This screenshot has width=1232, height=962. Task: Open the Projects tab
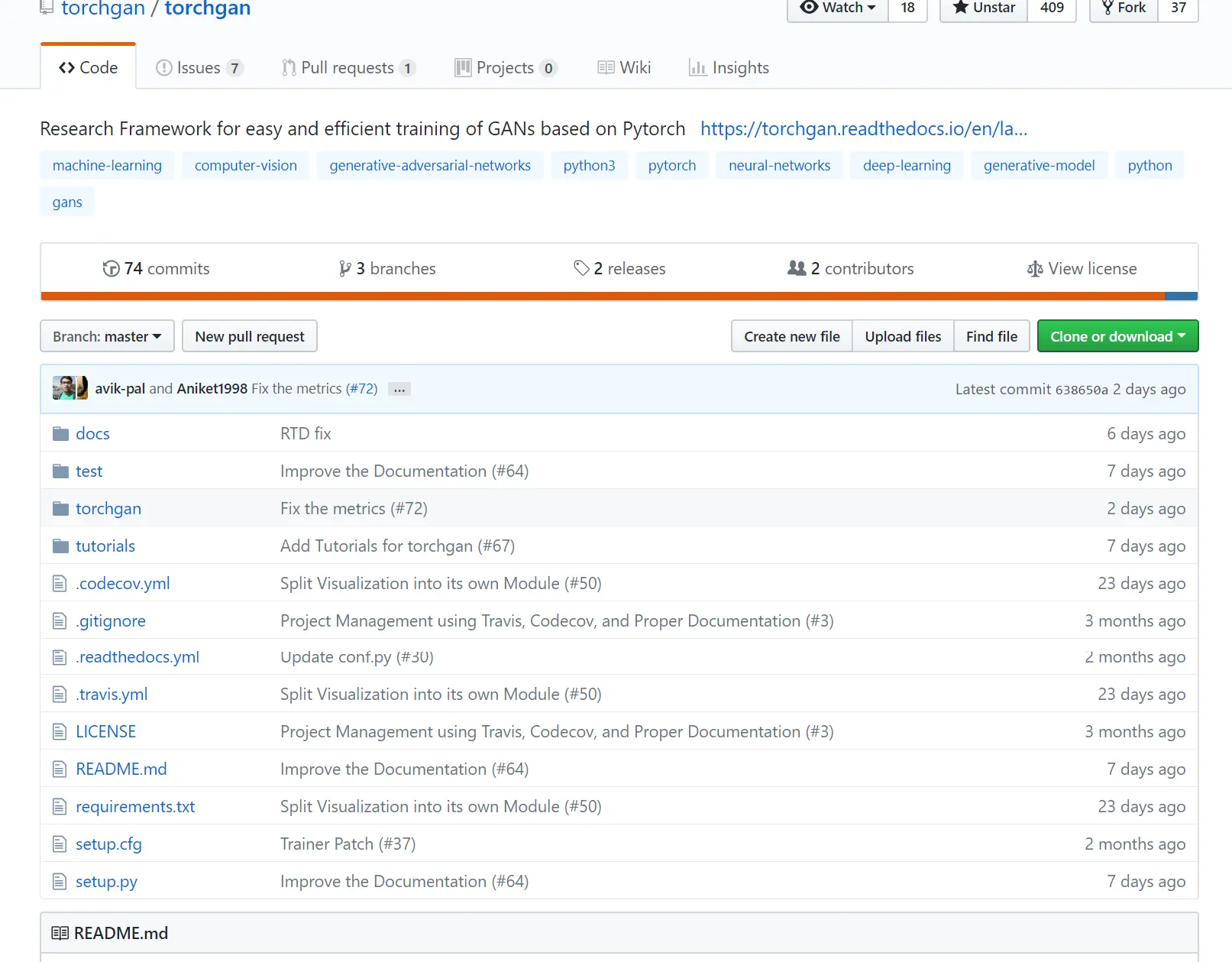[x=506, y=68]
